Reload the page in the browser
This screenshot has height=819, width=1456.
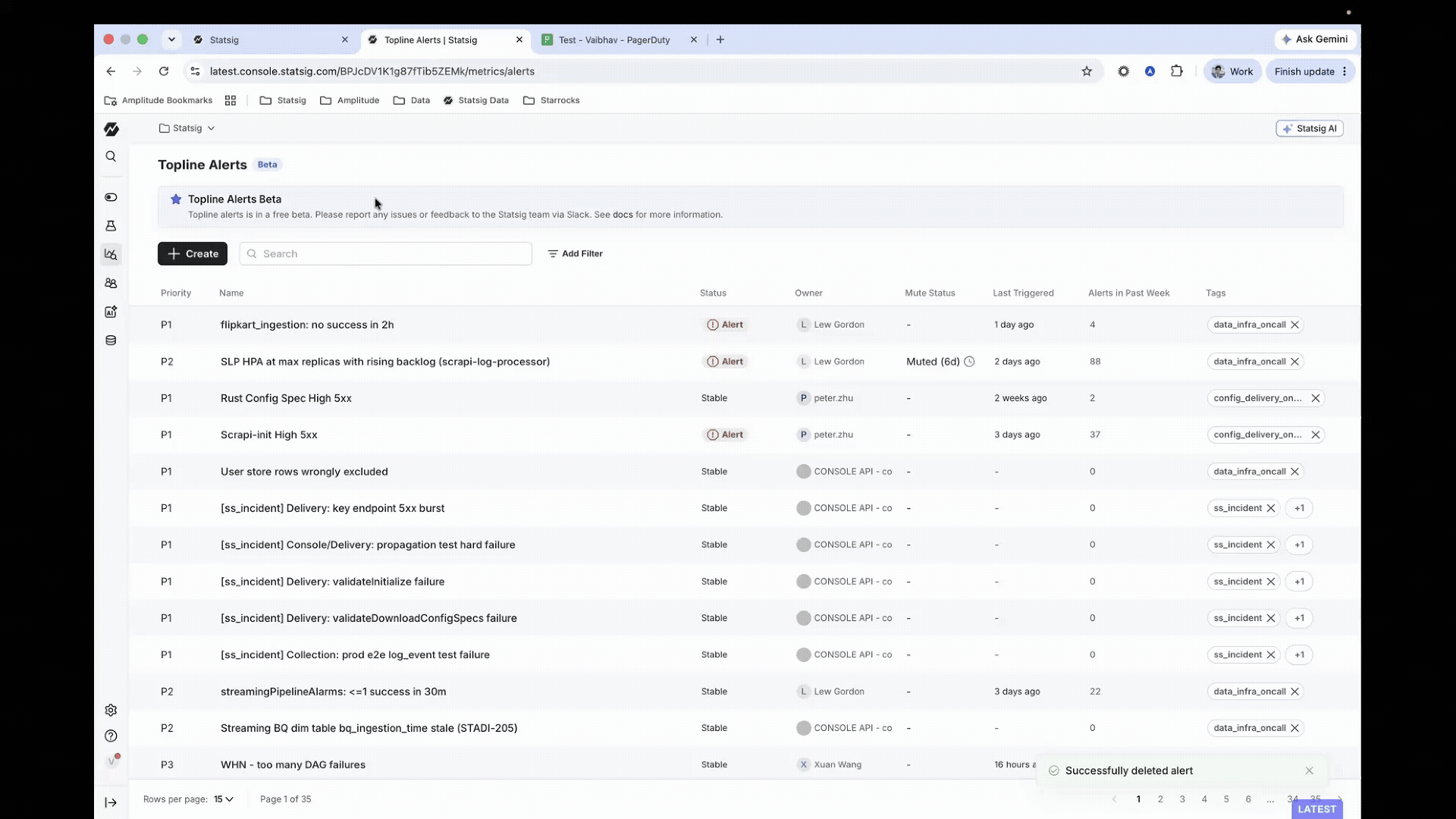tap(164, 71)
